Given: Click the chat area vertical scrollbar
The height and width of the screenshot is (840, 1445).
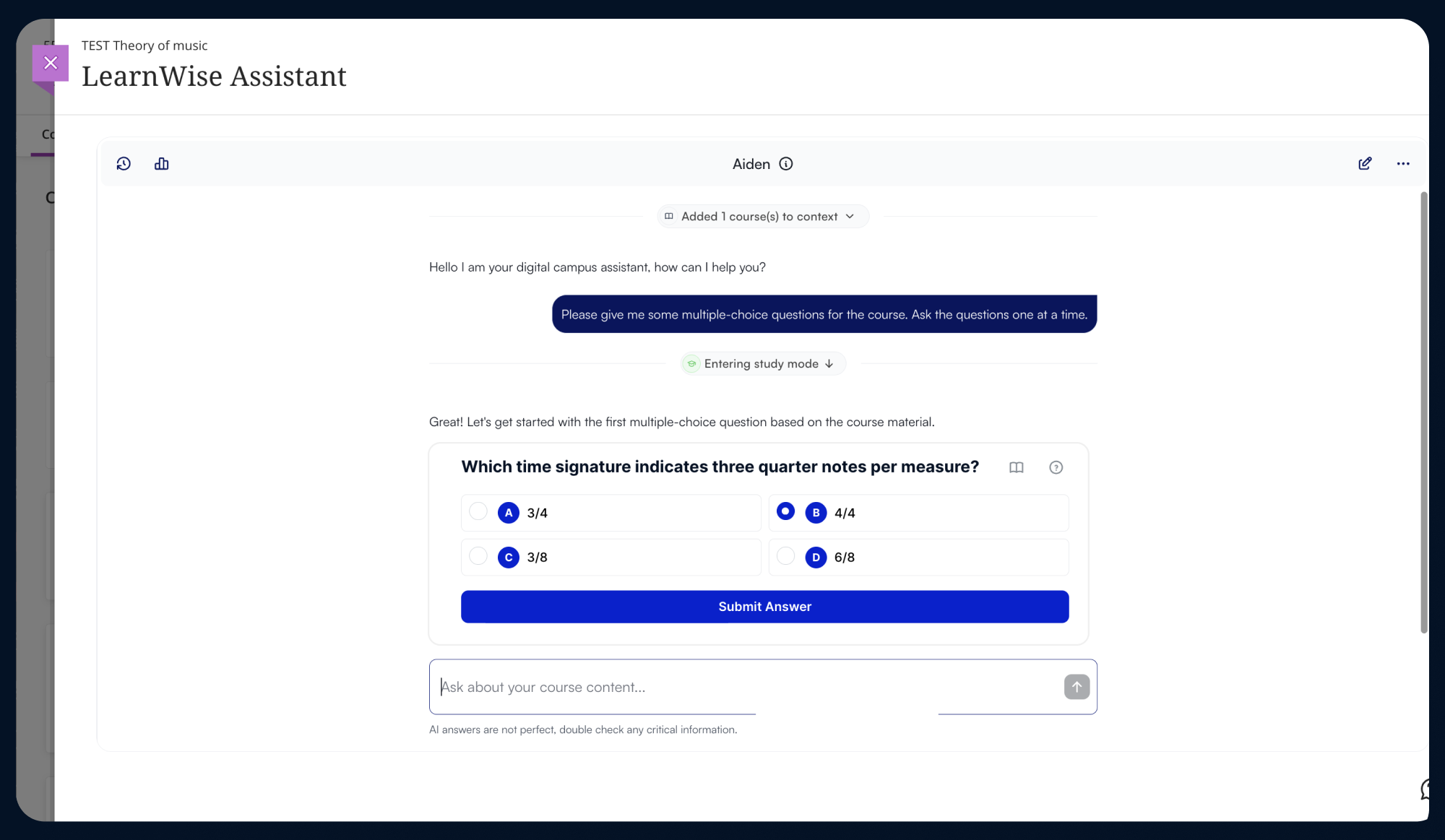Looking at the screenshot, I should coord(1423,412).
